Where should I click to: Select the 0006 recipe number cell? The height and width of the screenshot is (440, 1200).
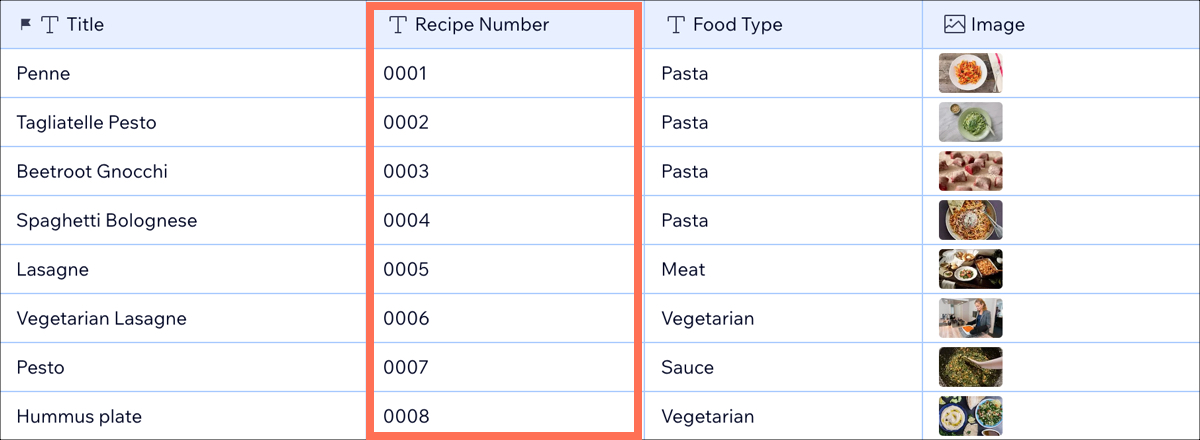[x=504, y=318]
